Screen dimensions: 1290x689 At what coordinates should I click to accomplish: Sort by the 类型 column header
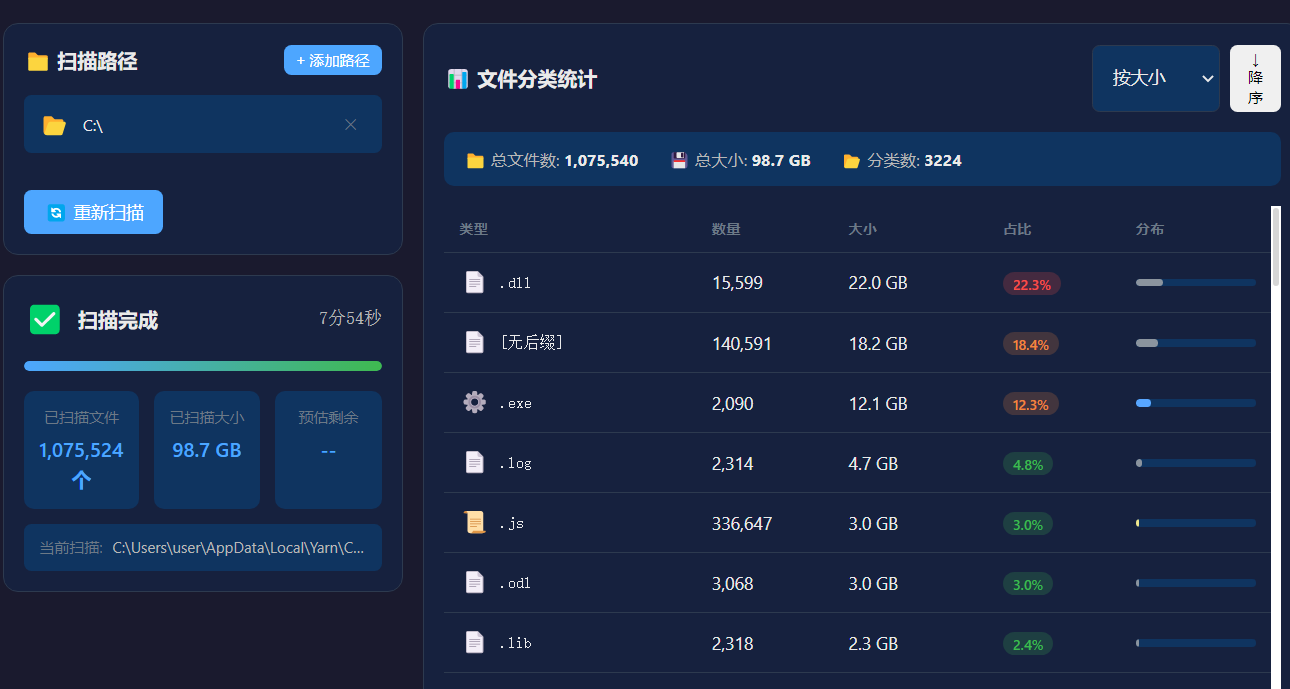[474, 229]
